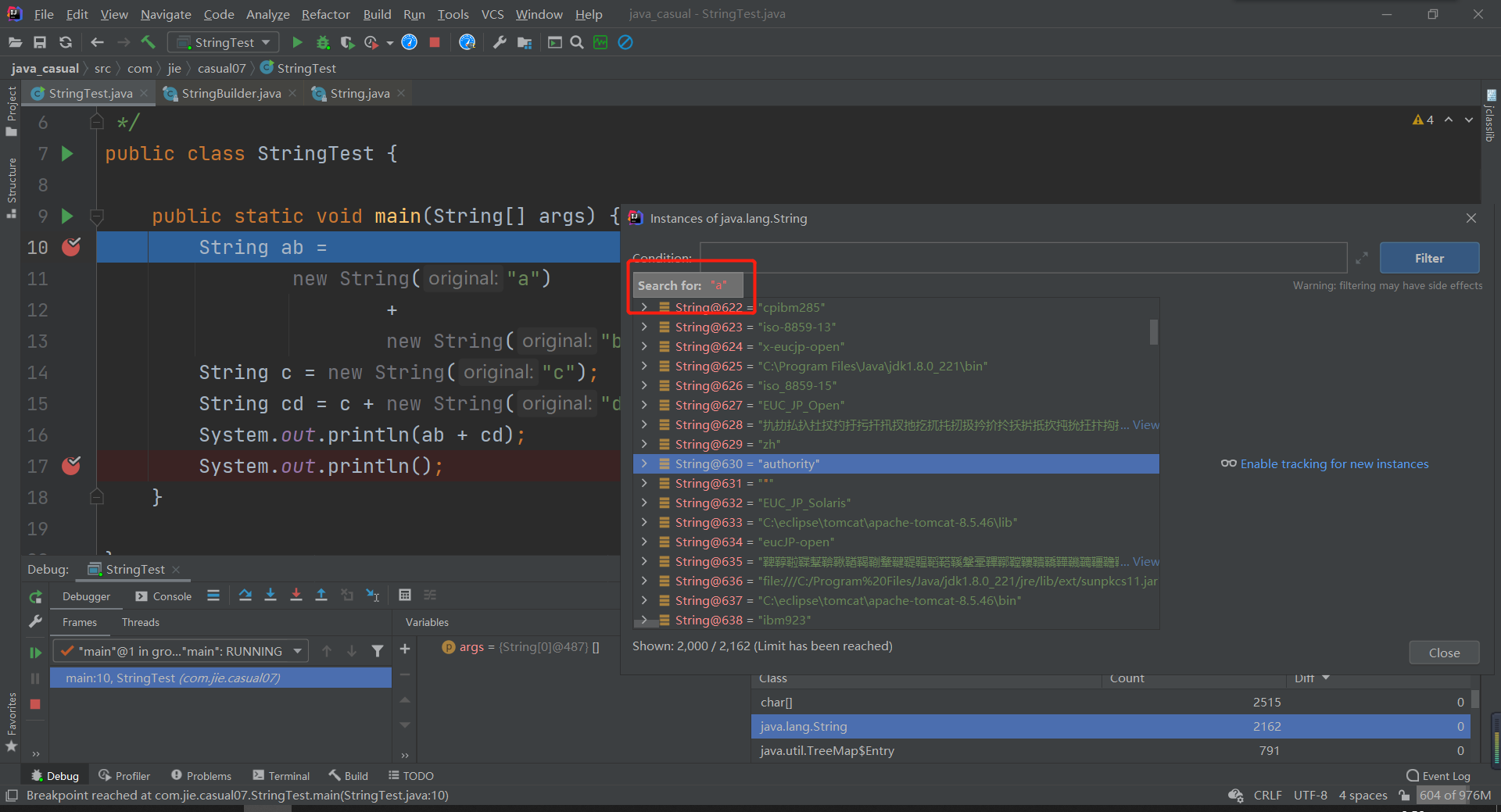Viewport: 1501px width, 812px height.
Task: Select the char[] class row
Action: click(1110, 702)
